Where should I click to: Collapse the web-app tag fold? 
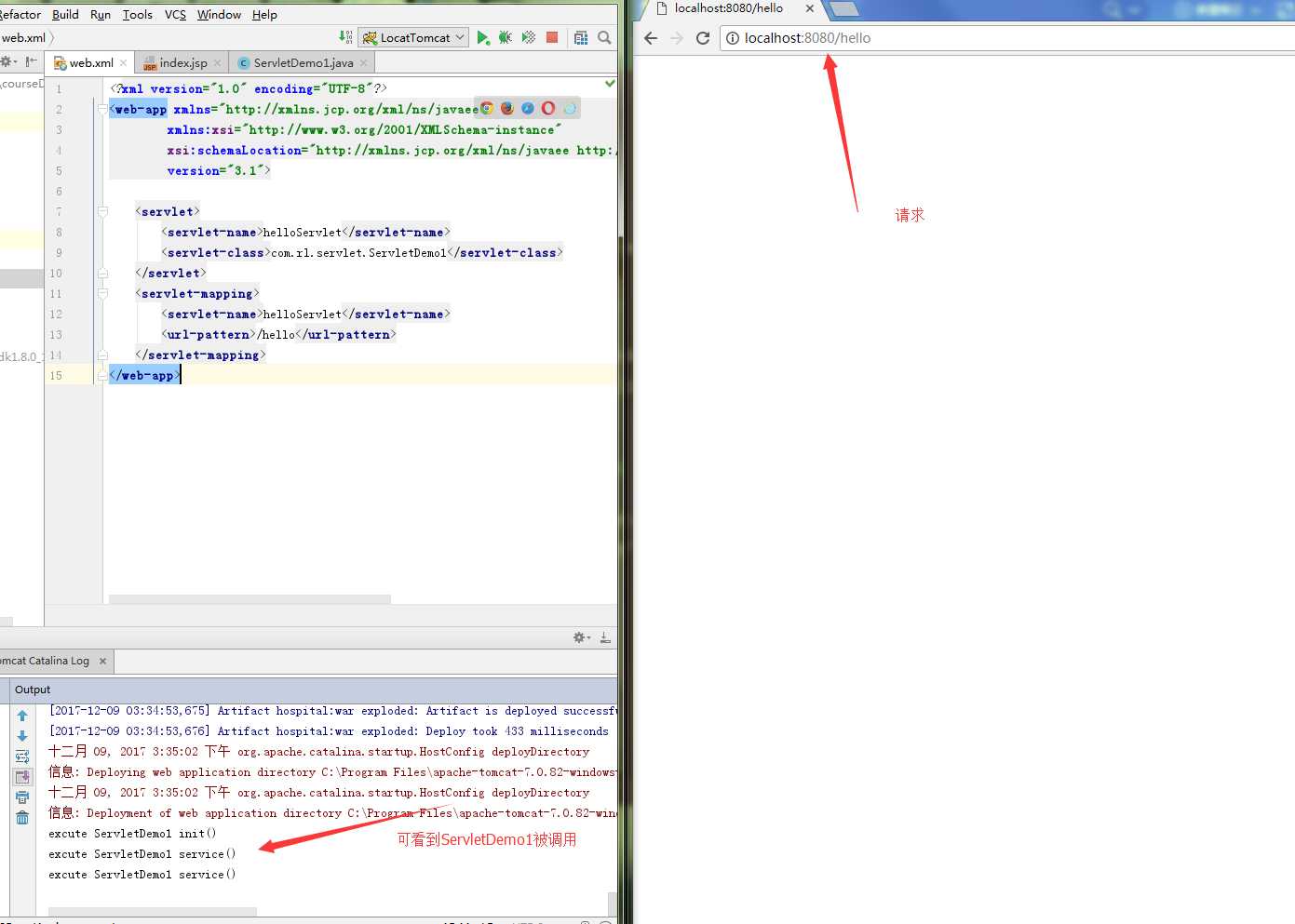pyautogui.click(x=102, y=109)
